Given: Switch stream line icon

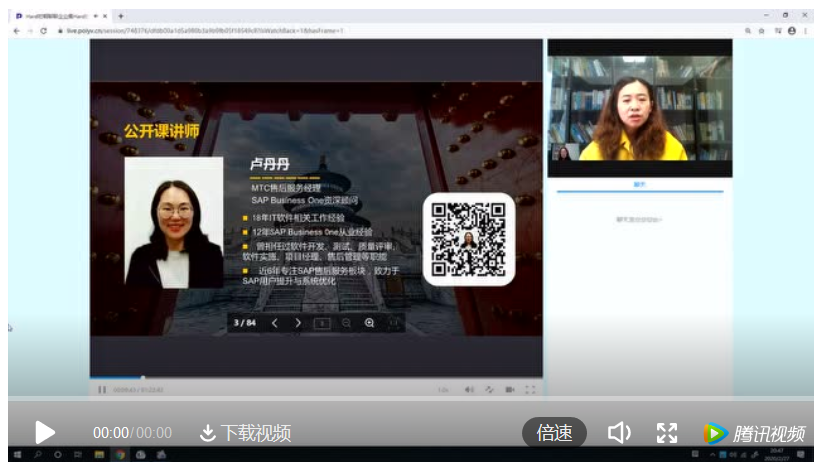Looking at the screenshot, I should [489, 390].
